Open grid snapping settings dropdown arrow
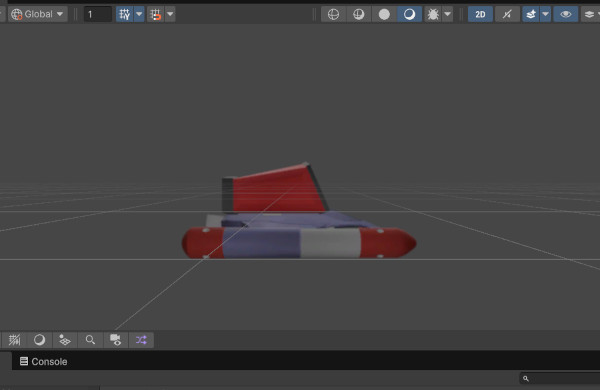Image resolution: width=600 pixels, height=390 pixels. click(139, 15)
